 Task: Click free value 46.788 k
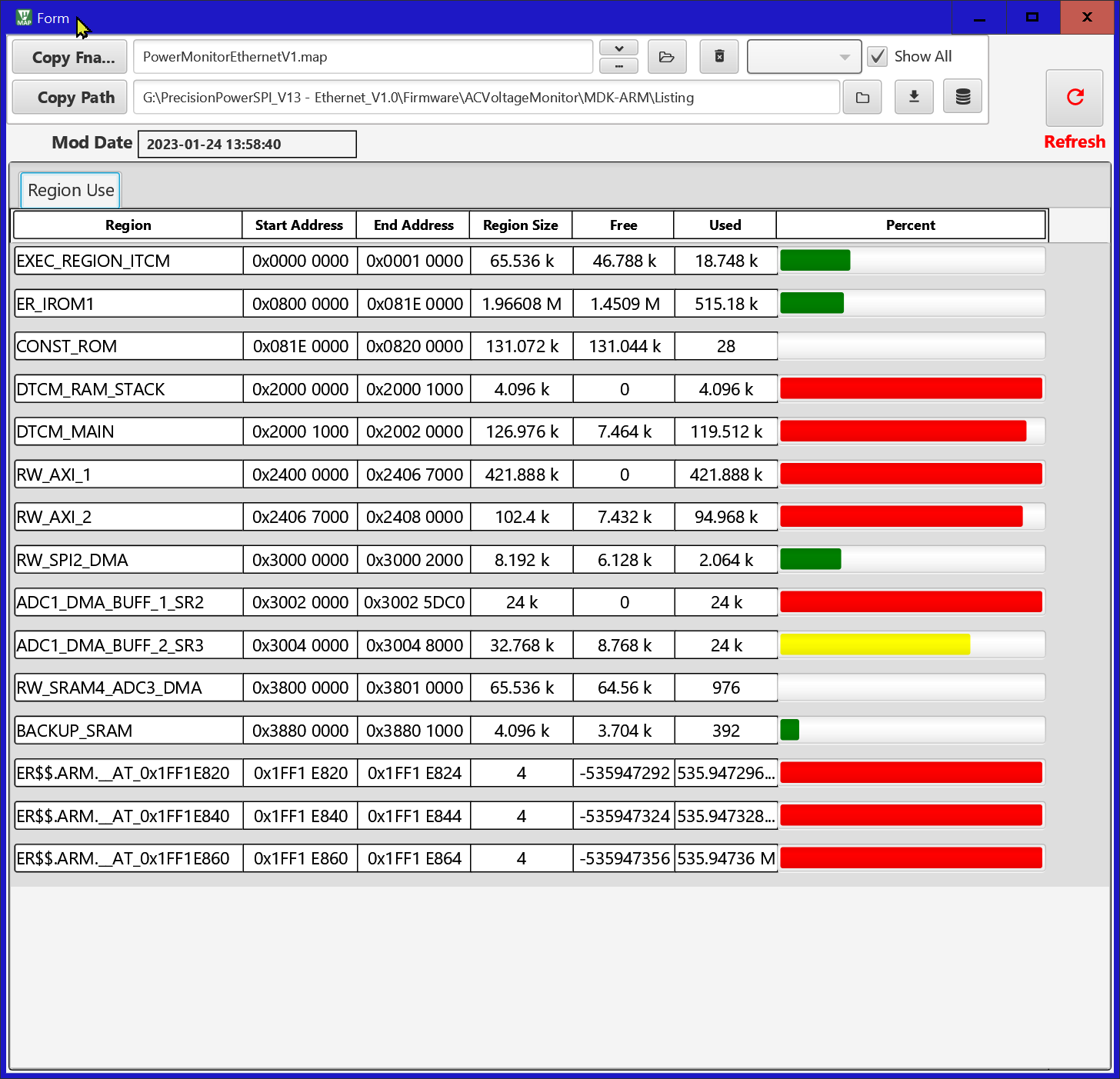[625, 261]
